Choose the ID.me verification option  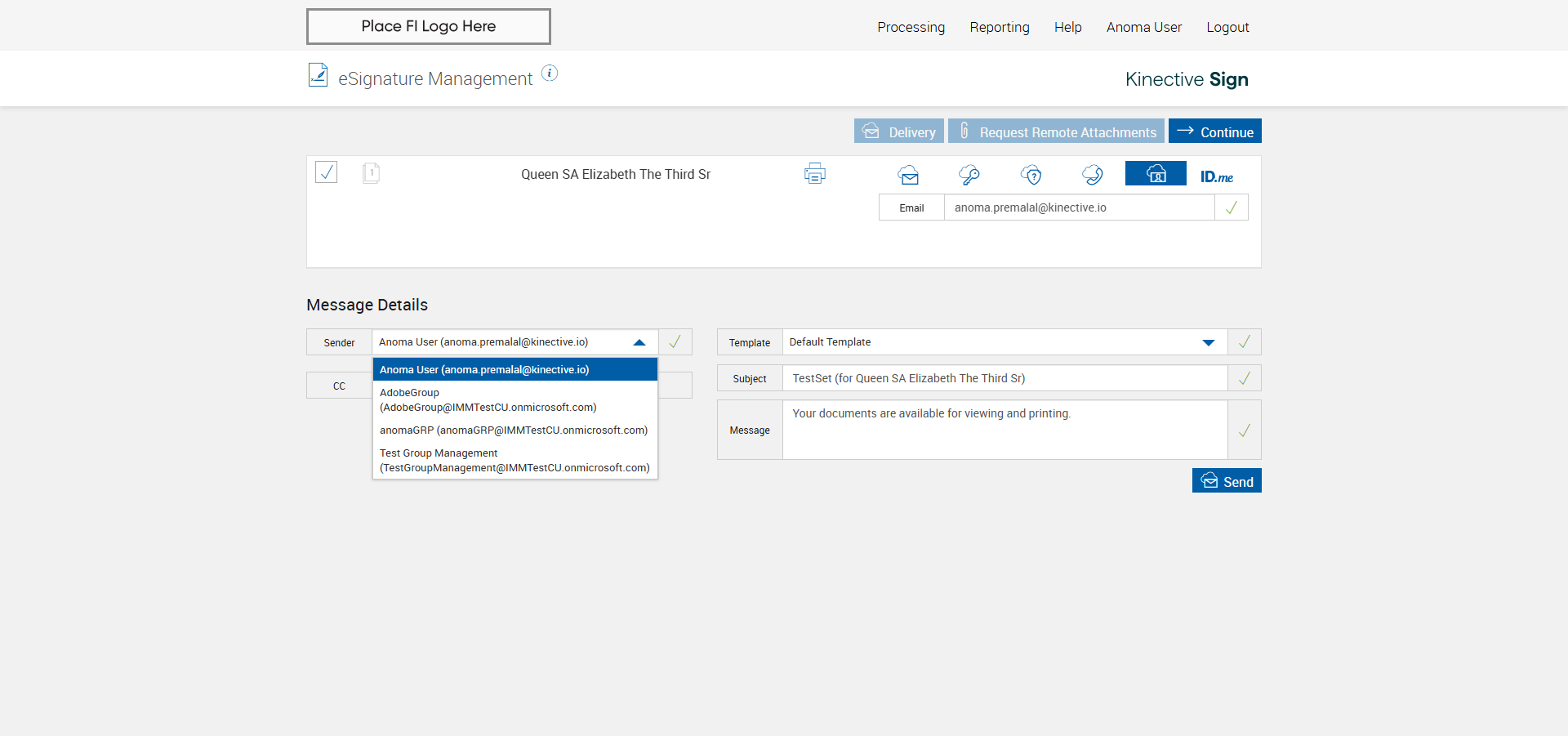coord(1216,176)
